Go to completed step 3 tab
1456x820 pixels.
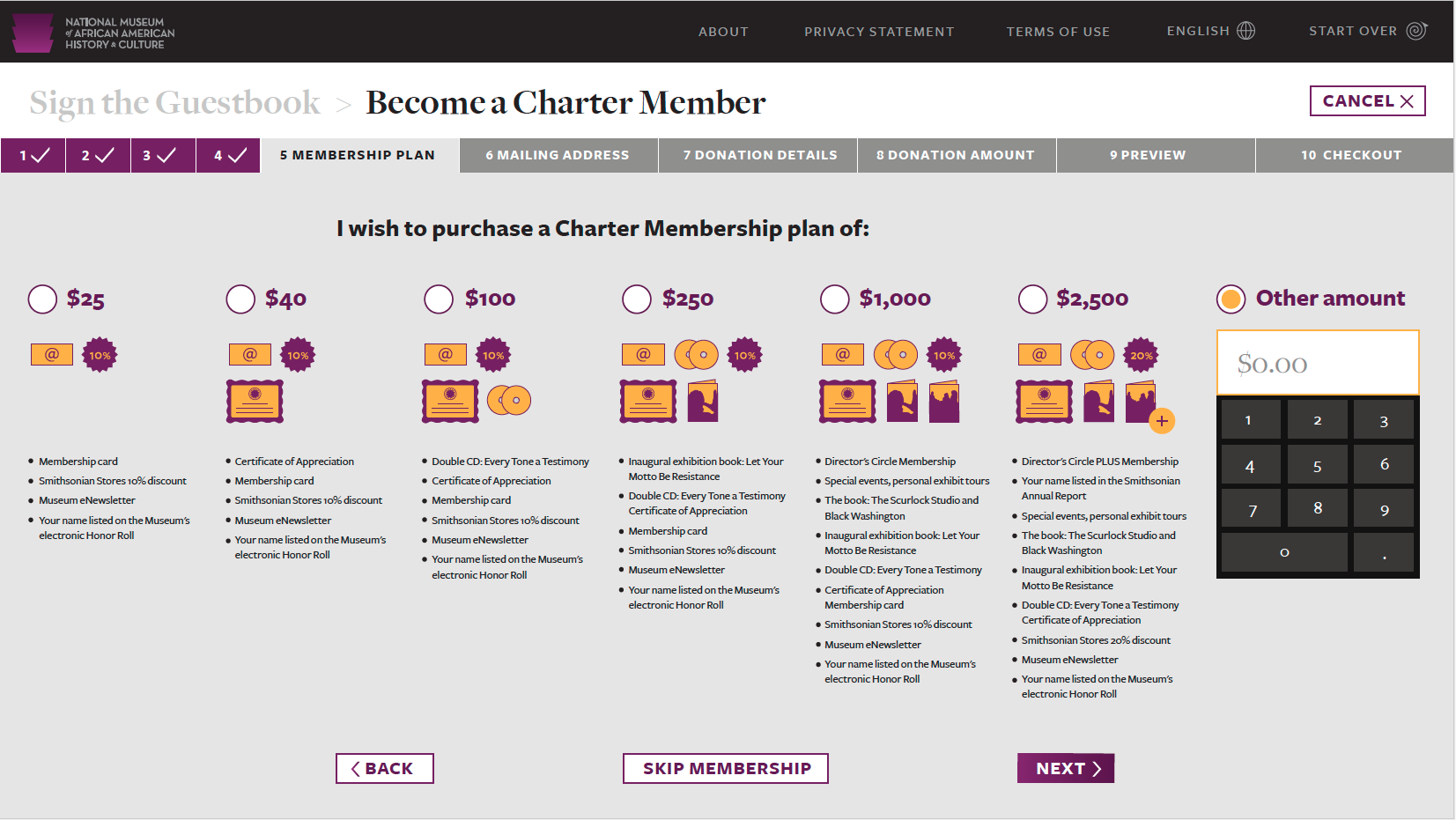click(163, 155)
